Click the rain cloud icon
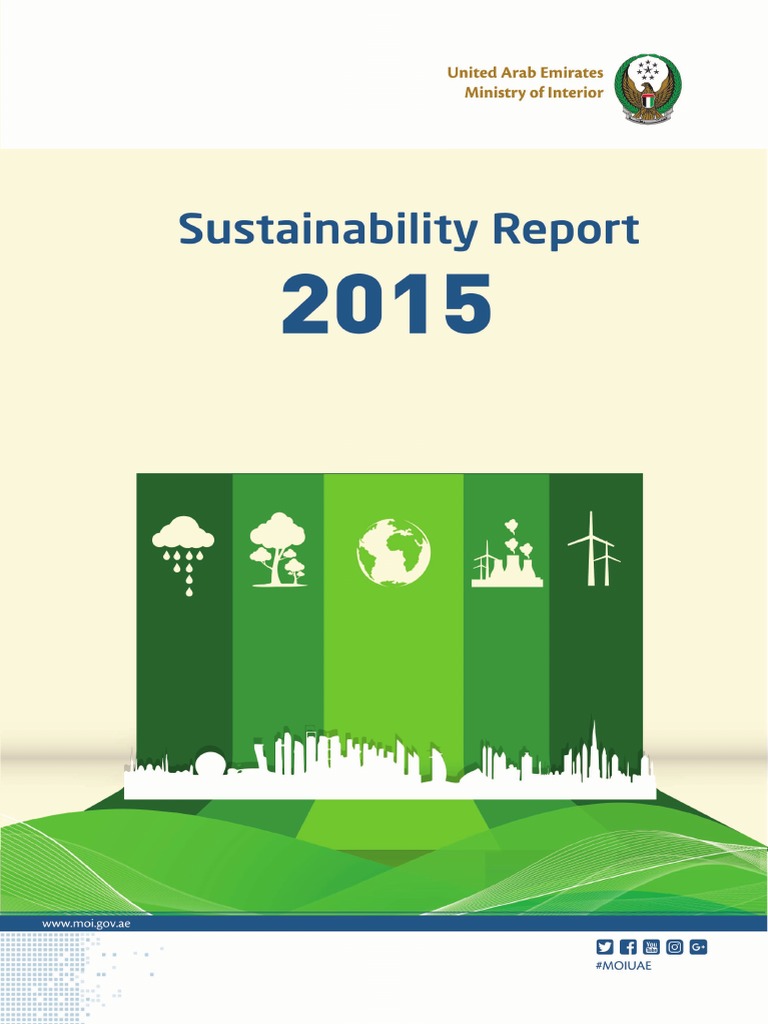The height and width of the screenshot is (1024, 768). [x=183, y=555]
